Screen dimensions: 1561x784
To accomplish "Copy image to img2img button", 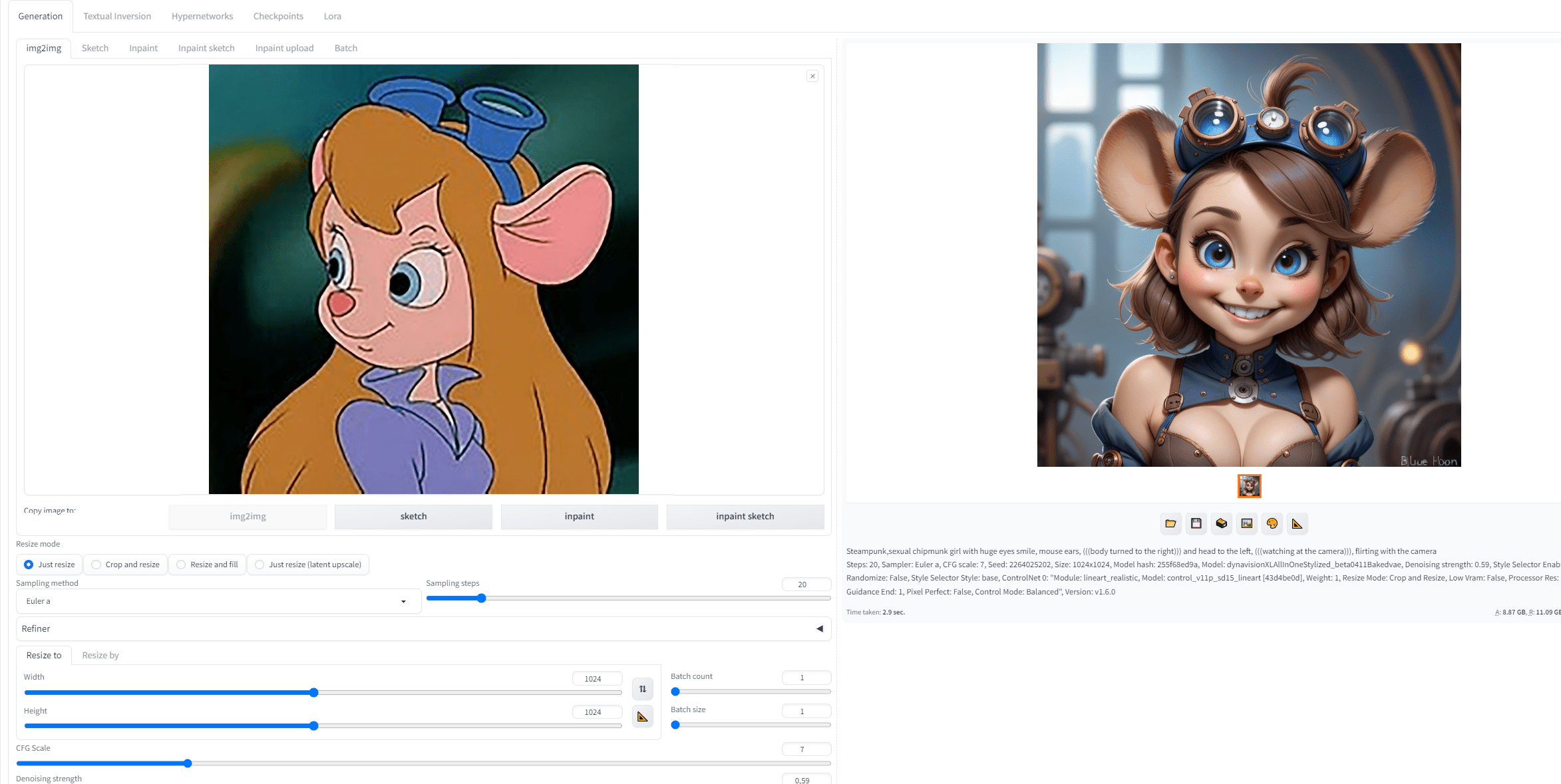I will point(248,517).
